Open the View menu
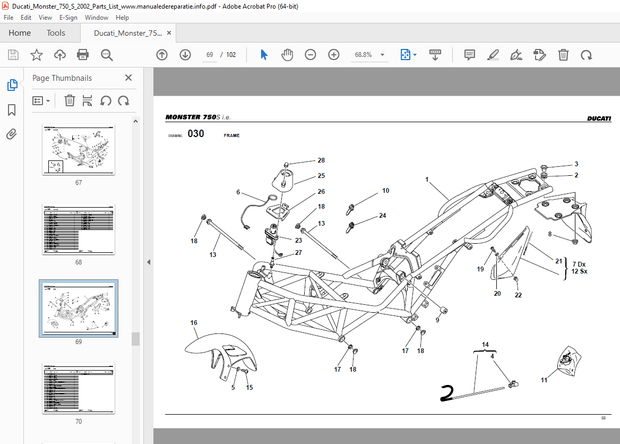620x444 pixels. (45, 17)
